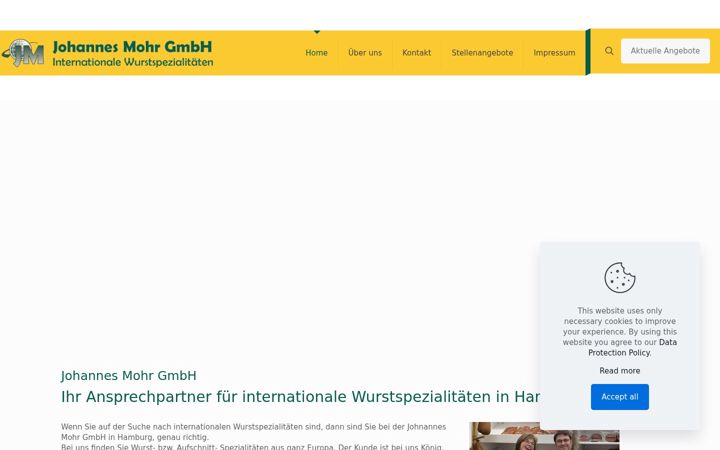
Task: Go to Über uns page
Action: click(x=365, y=53)
